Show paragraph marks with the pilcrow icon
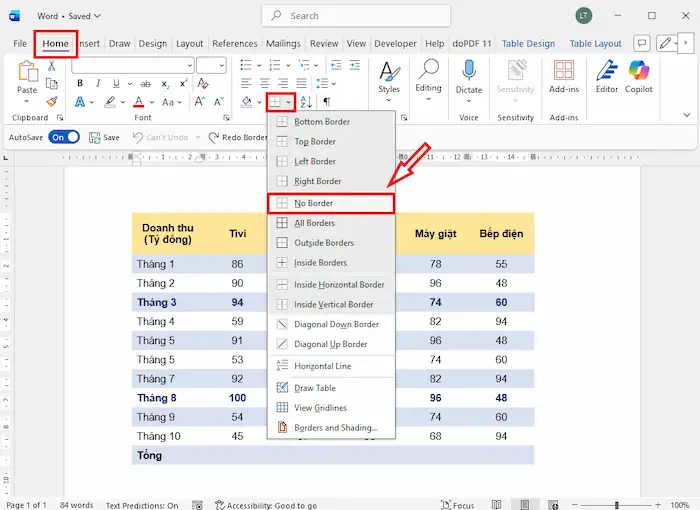Viewport: 700px width, 510px height. (x=326, y=102)
